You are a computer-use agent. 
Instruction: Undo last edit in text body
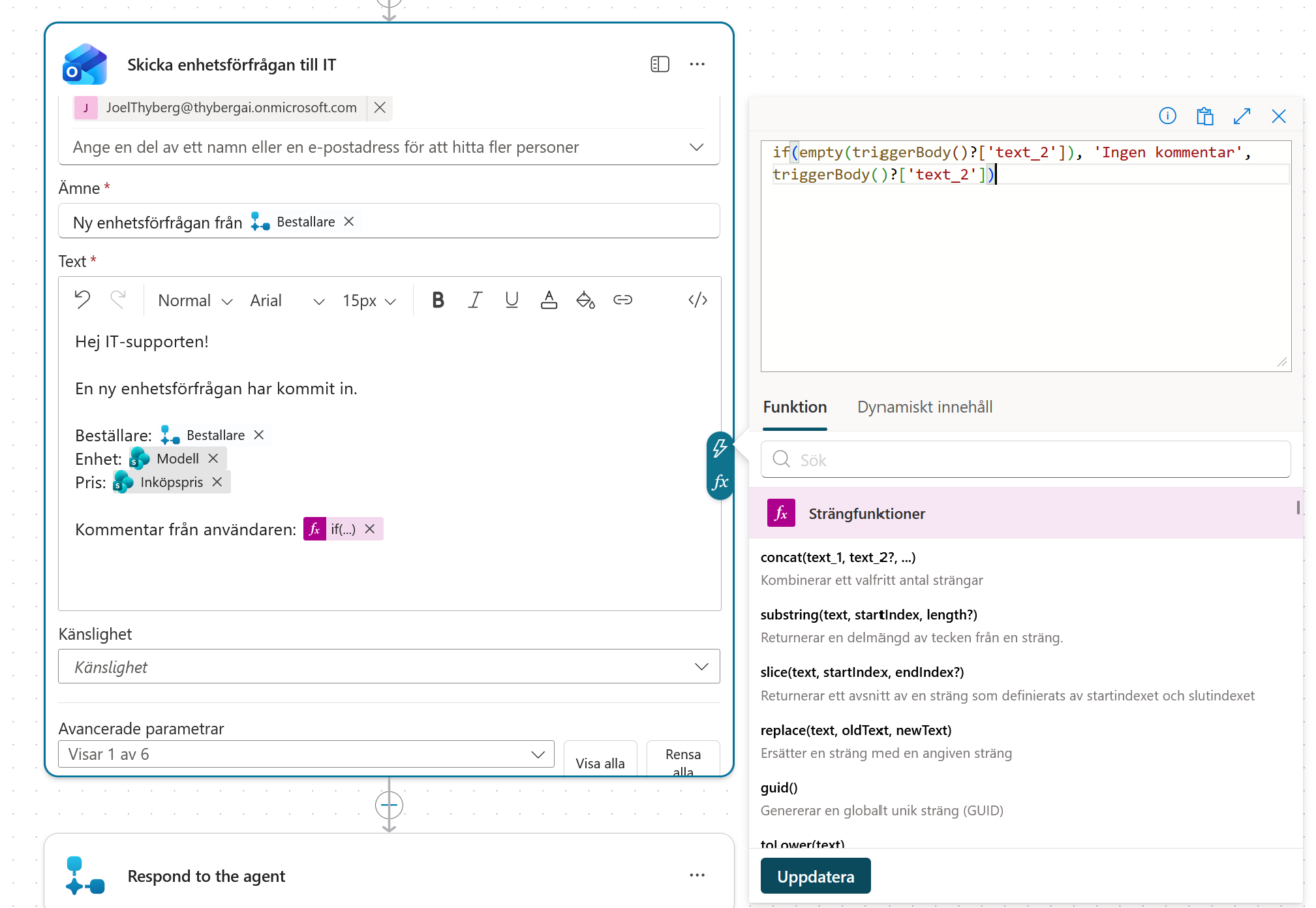[82, 300]
